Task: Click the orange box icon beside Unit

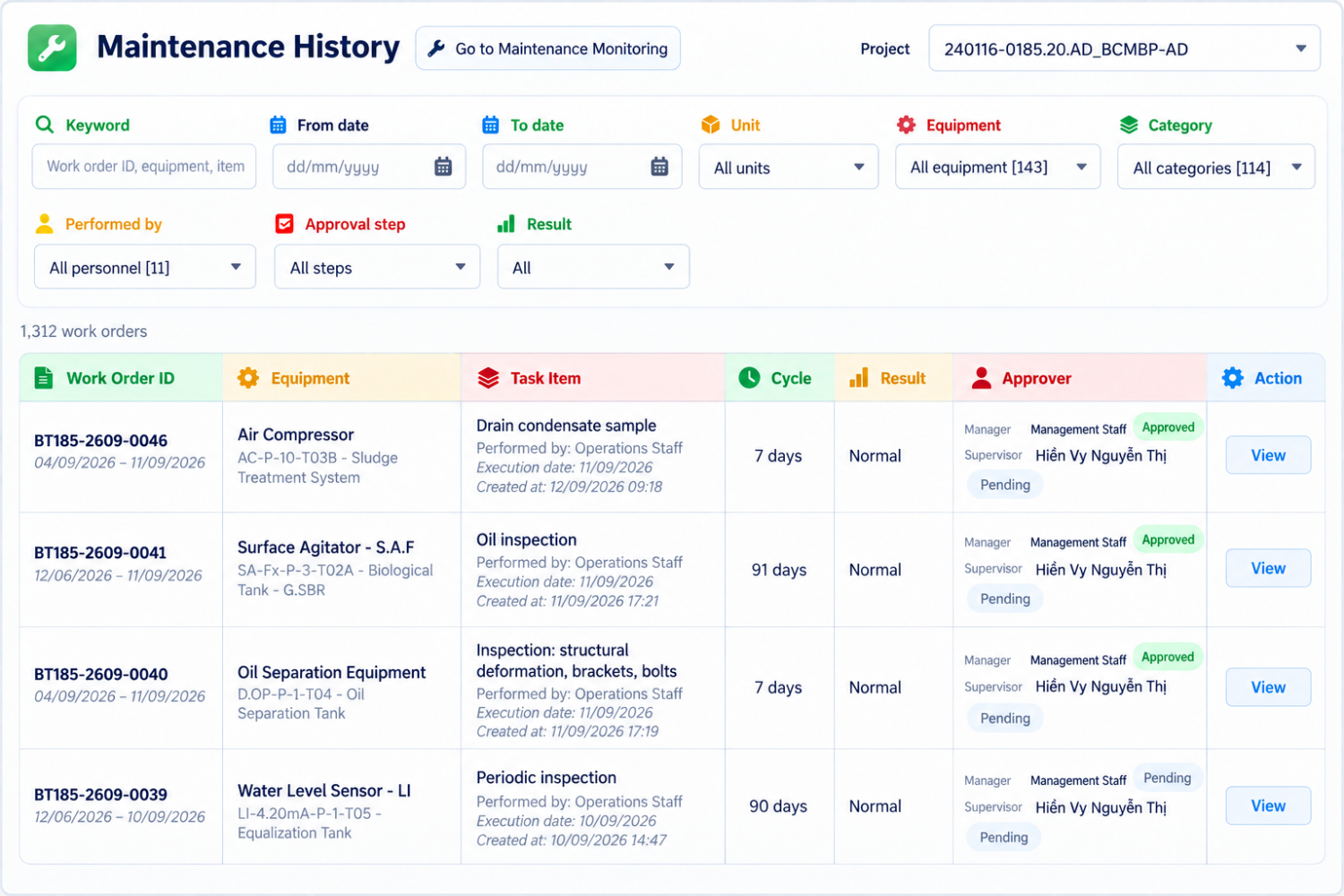Action: tap(711, 125)
